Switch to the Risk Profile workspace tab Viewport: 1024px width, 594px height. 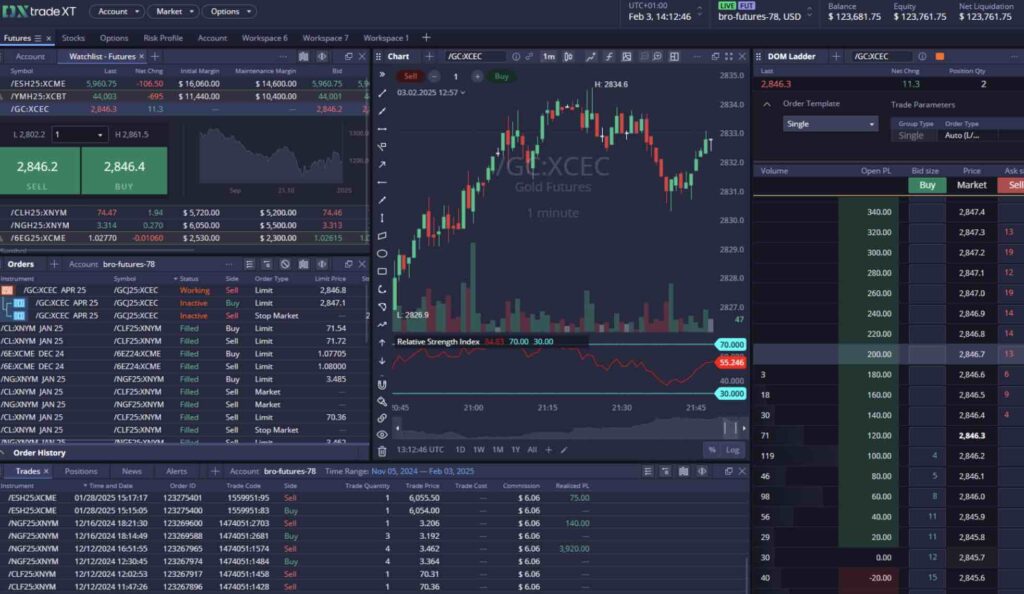point(163,38)
